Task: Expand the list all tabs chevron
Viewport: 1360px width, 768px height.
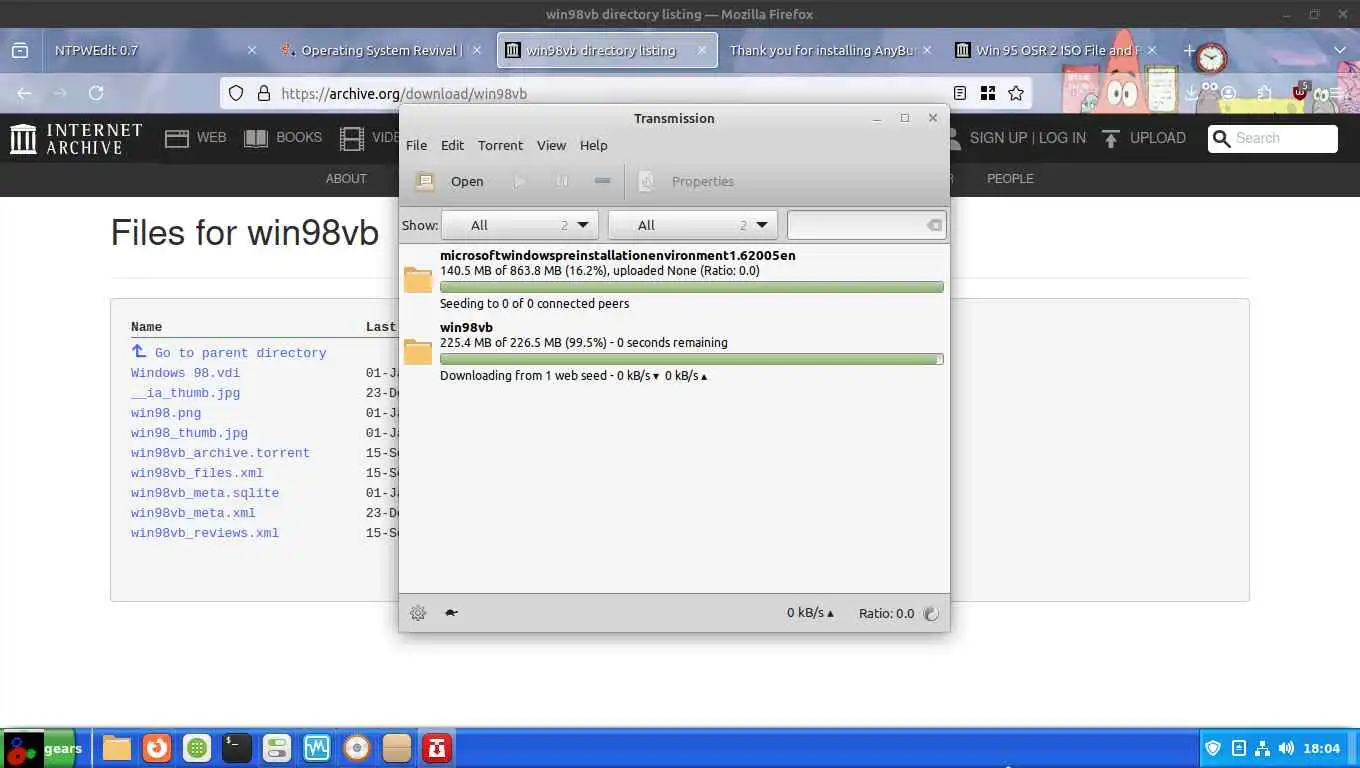Action: coord(1340,50)
